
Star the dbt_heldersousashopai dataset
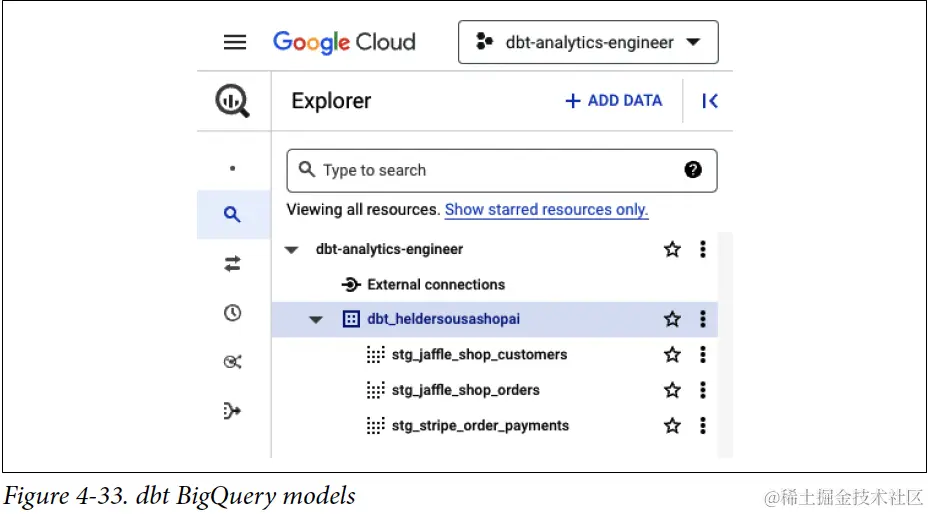point(672,319)
